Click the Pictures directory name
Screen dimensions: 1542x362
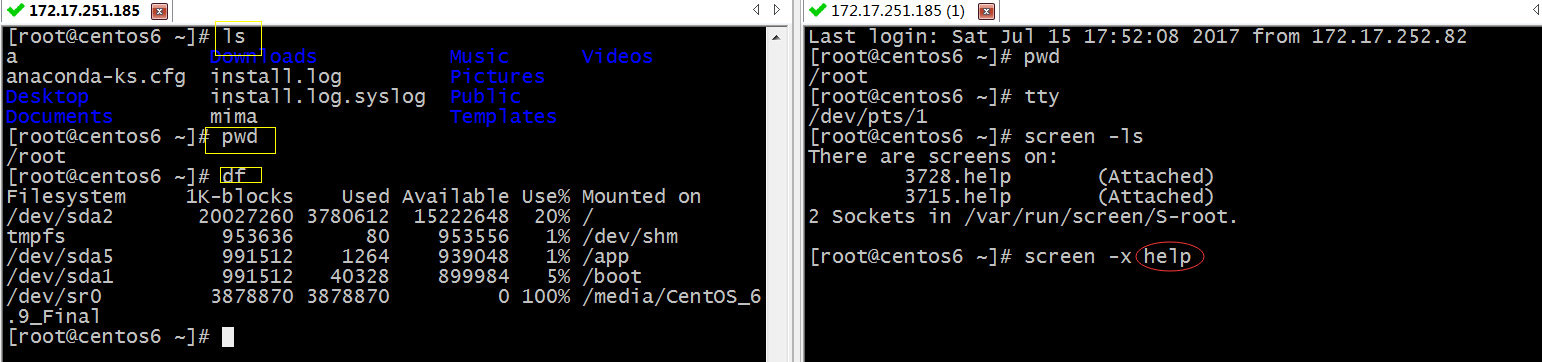(x=497, y=77)
